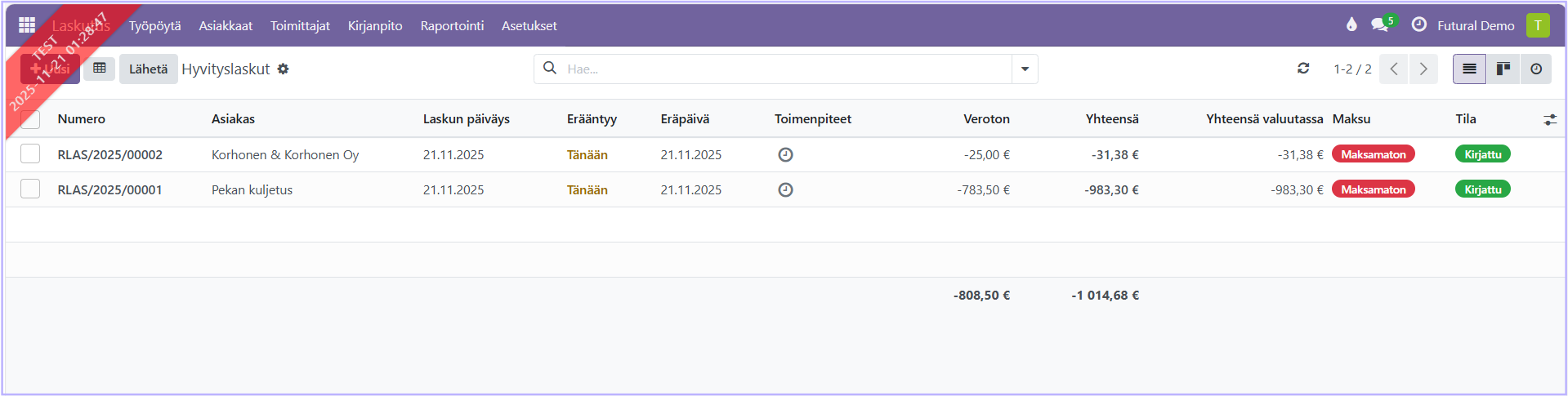Expand the search filter dropdown arrow
Screen dimensions: 1568x396
click(x=1025, y=69)
